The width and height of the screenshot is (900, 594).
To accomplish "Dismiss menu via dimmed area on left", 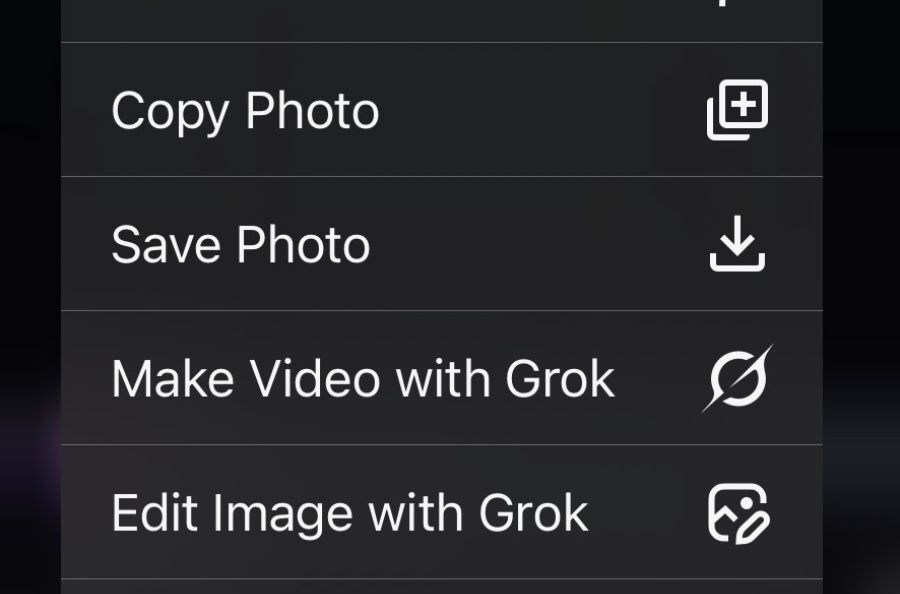I will point(29,300).
